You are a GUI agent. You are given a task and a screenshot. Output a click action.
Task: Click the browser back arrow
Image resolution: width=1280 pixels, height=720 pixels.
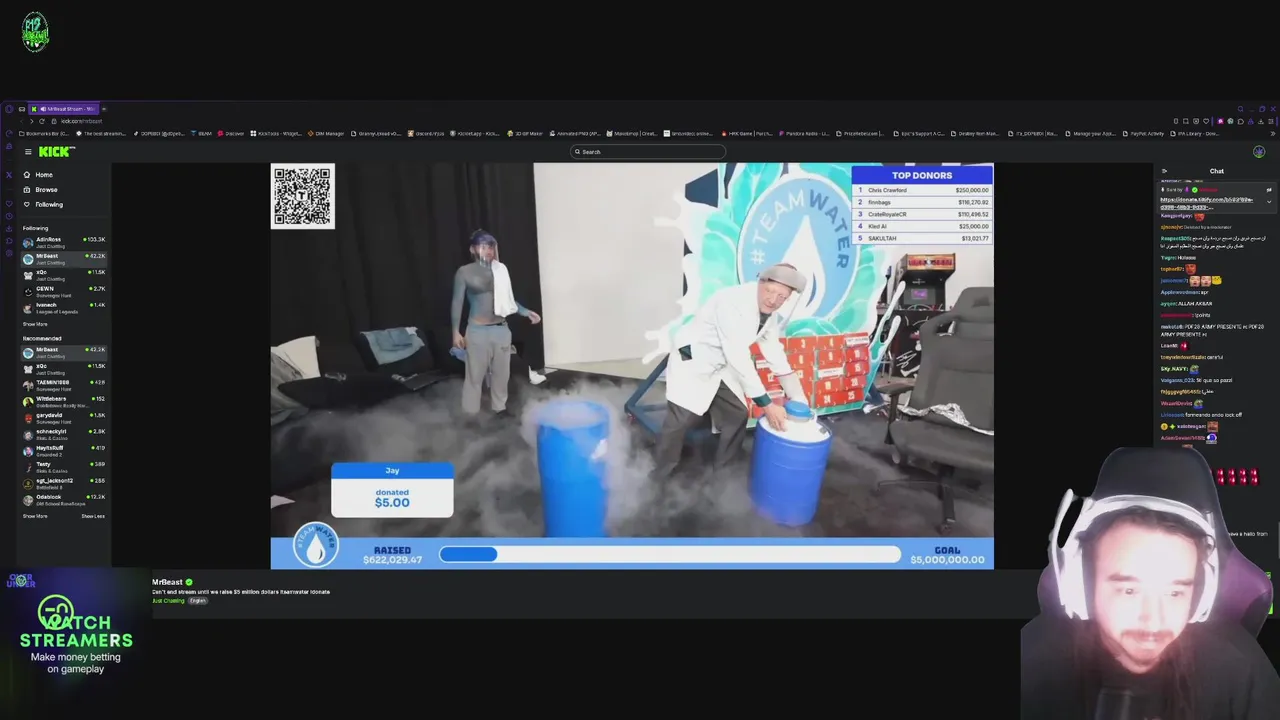pyautogui.click(x=21, y=121)
